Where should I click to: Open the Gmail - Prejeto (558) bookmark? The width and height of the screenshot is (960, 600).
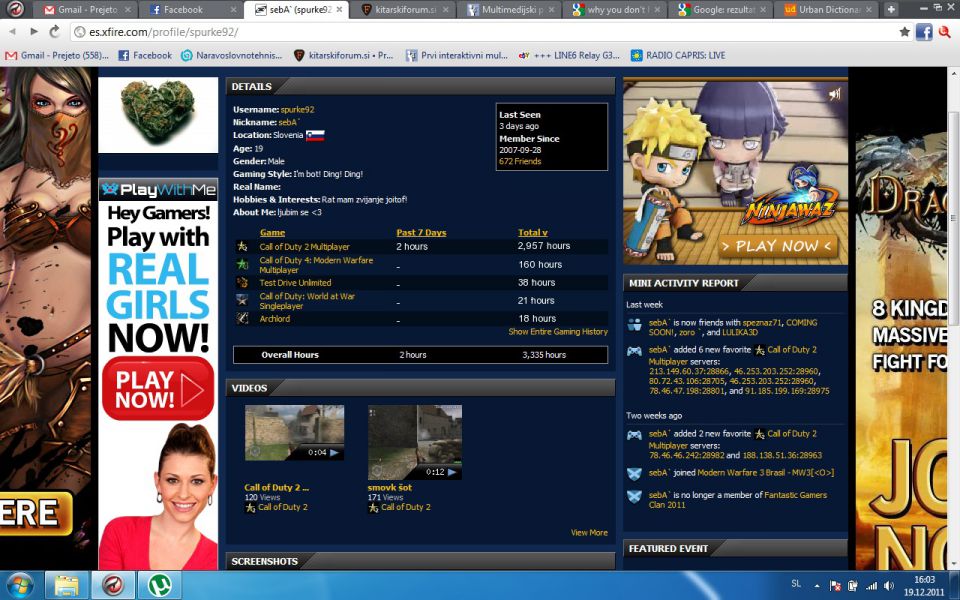[x=57, y=55]
